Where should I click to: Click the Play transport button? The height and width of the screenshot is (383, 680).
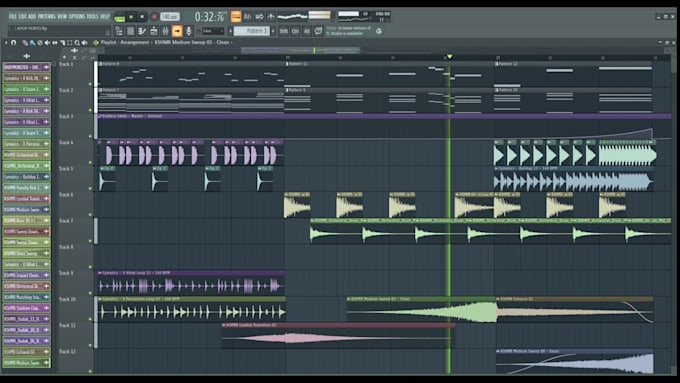[x=131, y=16]
